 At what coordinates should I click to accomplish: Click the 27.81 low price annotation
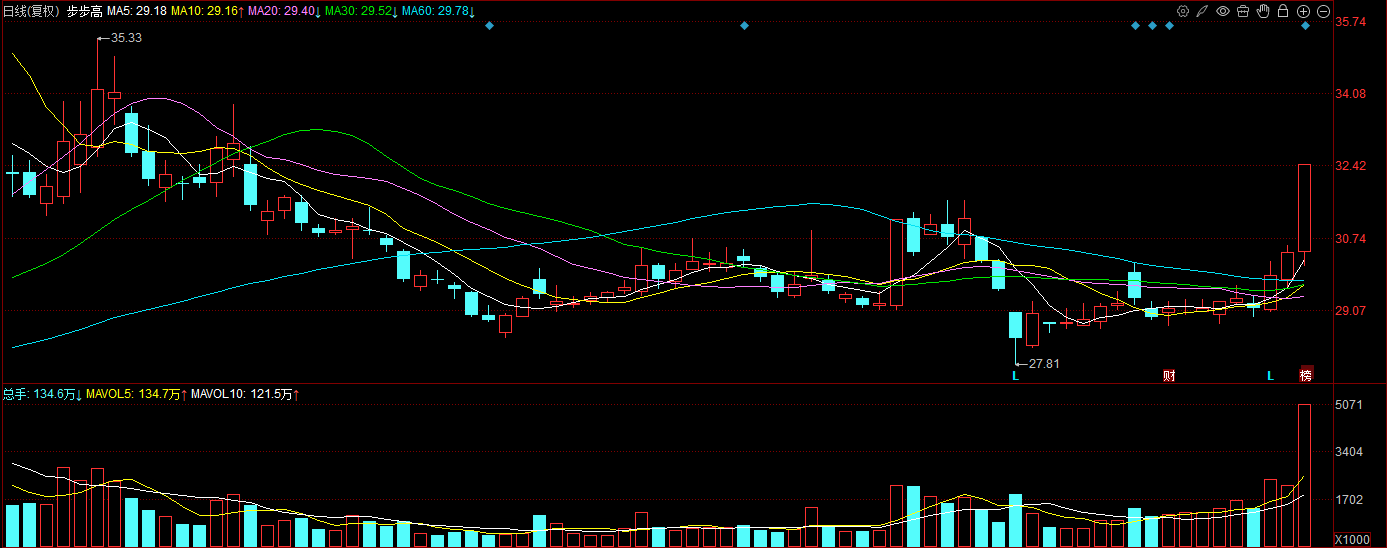(x=1043, y=364)
